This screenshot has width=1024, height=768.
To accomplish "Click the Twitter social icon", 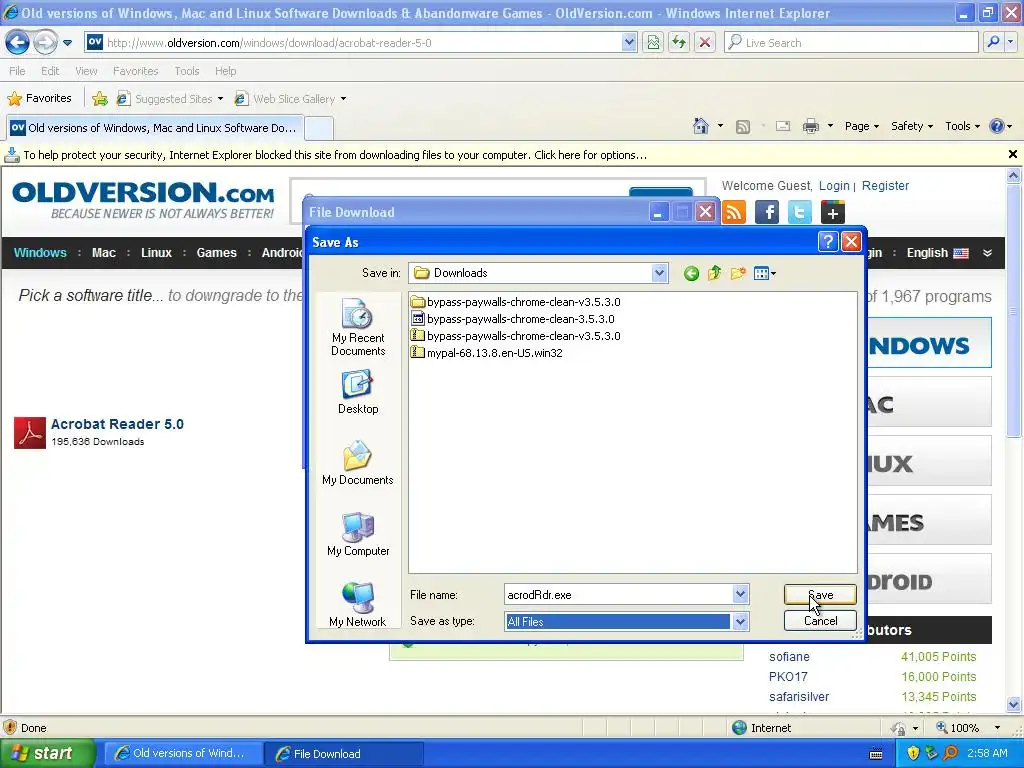I will 799,212.
